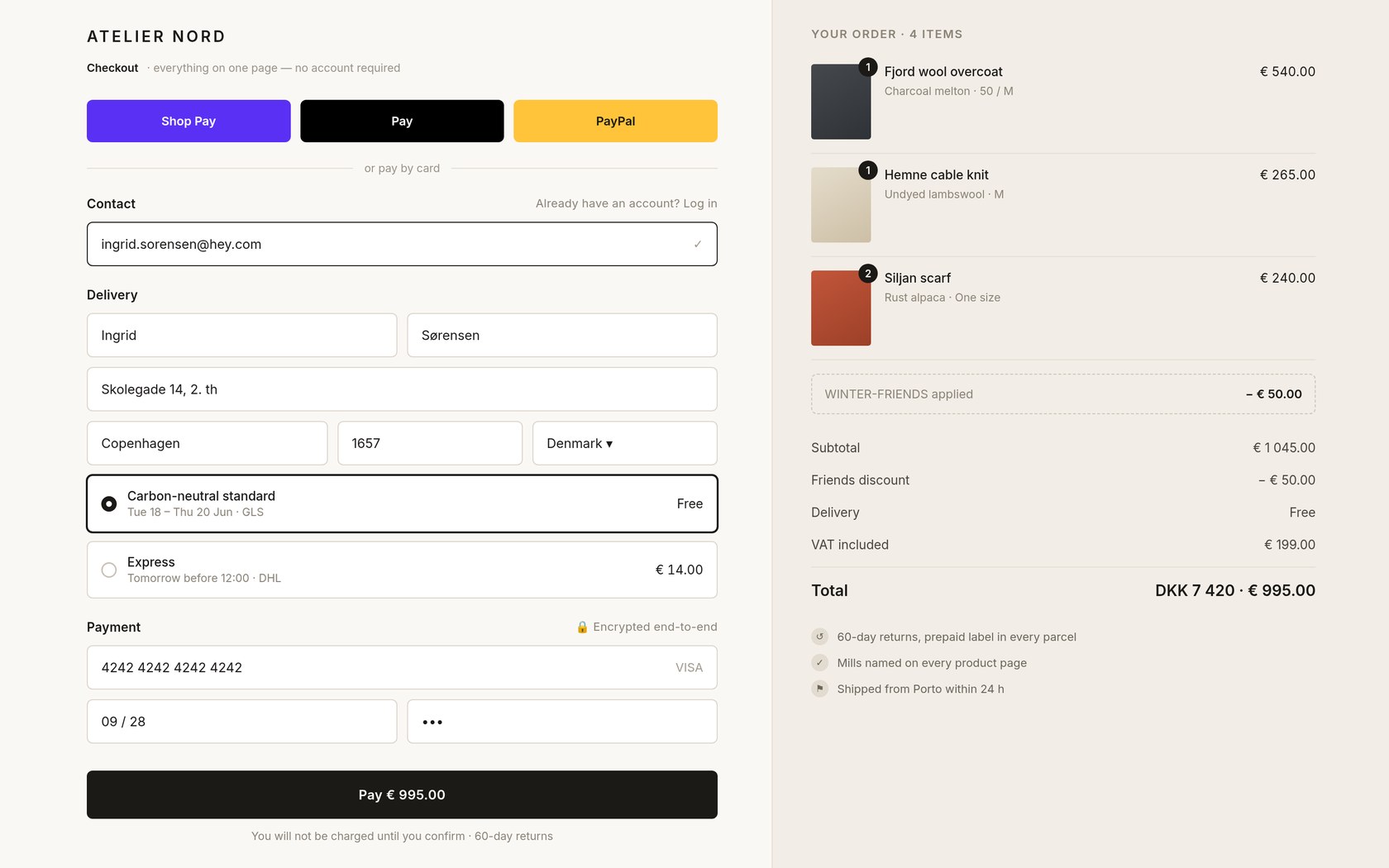The image size is (1389, 868).
Task: Pay with Shop Pay
Action: click(189, 121)
